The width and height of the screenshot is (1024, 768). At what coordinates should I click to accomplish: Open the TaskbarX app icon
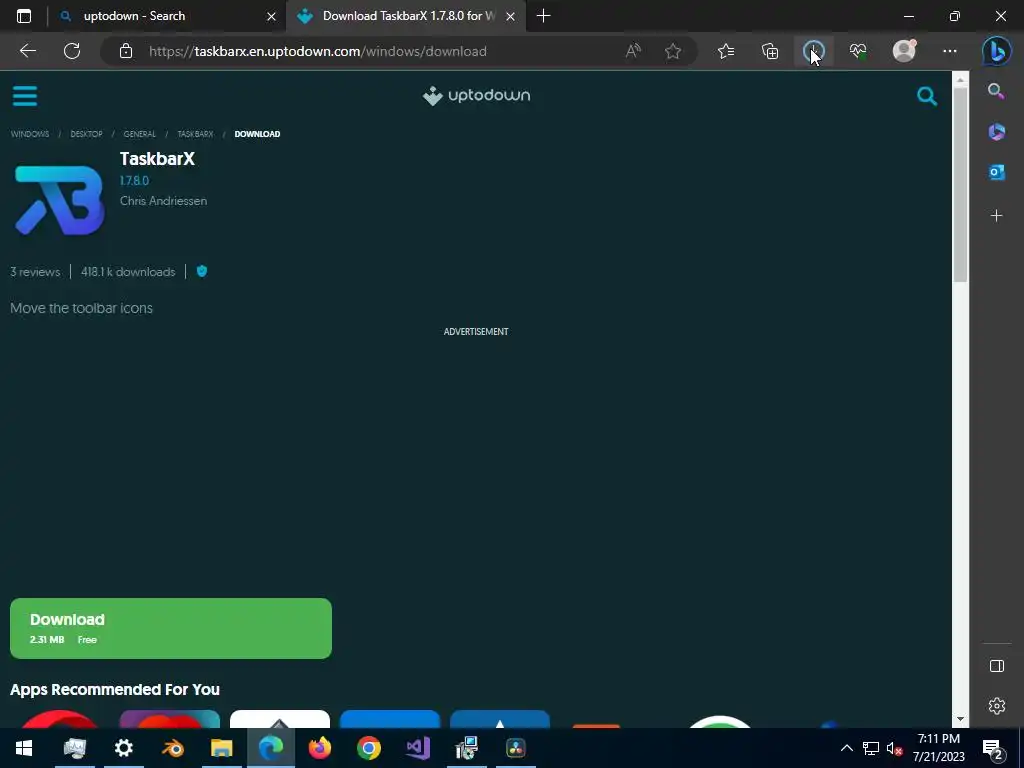[59, 200]
